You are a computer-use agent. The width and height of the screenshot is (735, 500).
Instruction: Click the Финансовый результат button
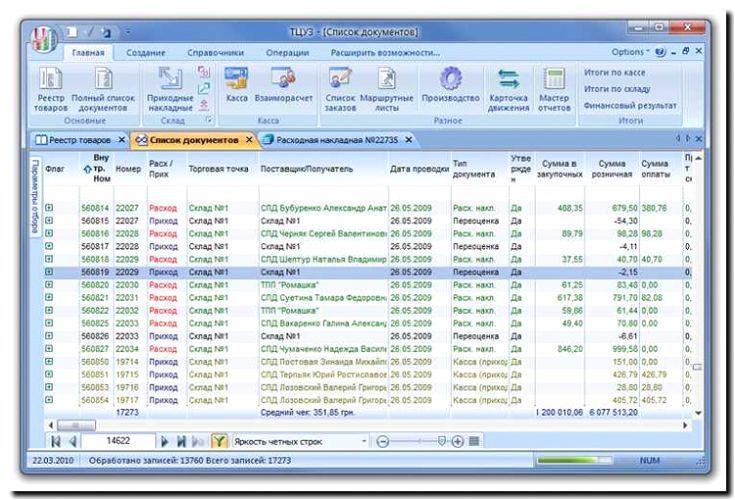pyautogui.click(x=630, y=105)
